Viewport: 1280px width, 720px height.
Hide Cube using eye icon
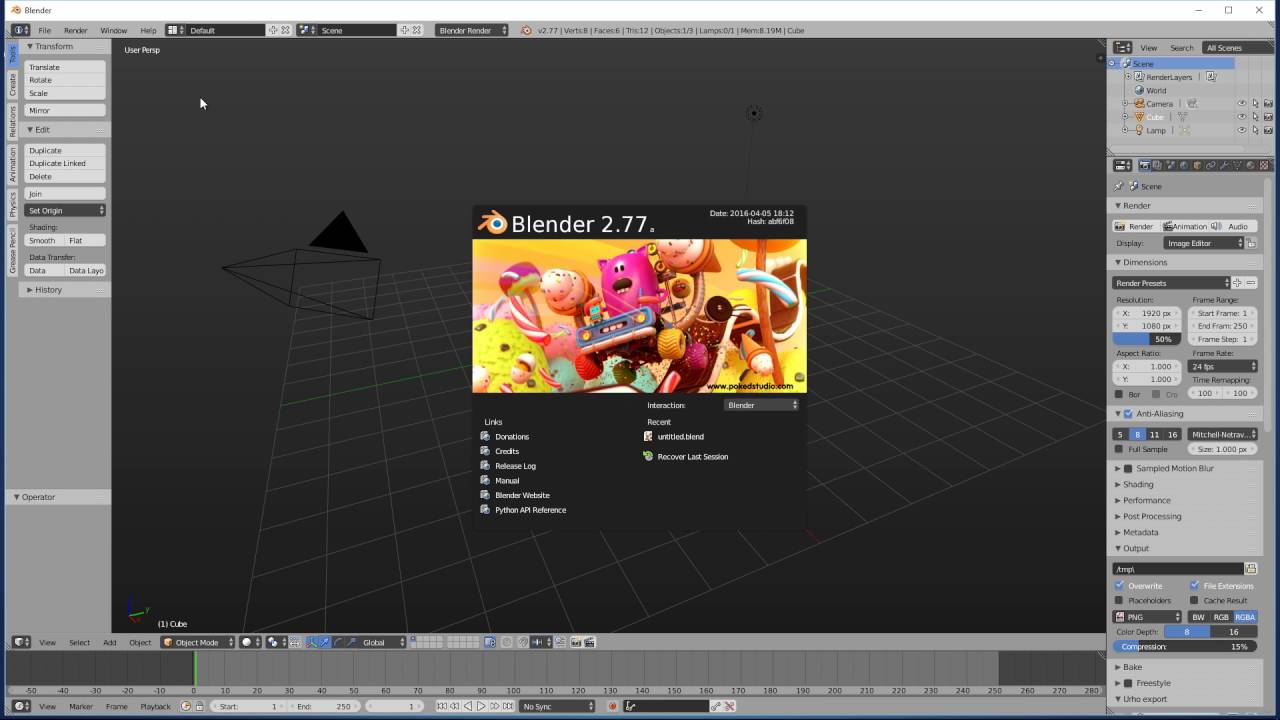point(1242,116)
